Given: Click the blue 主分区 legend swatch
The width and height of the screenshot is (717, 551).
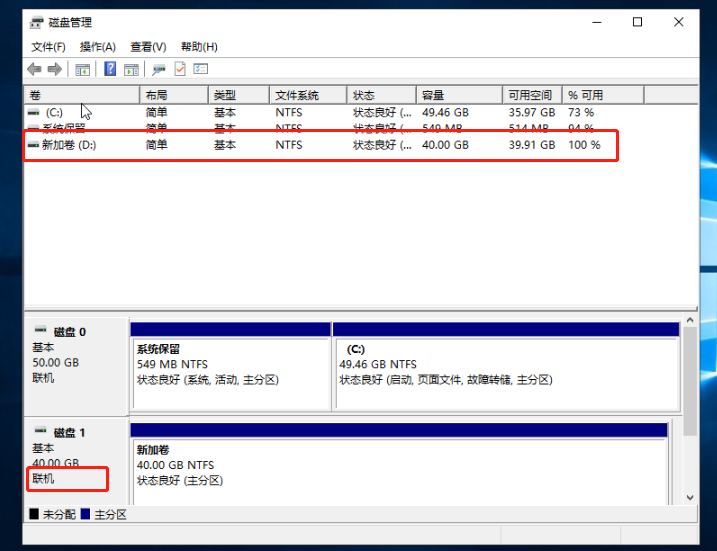Looking at the screenshot, I should 85,514.
